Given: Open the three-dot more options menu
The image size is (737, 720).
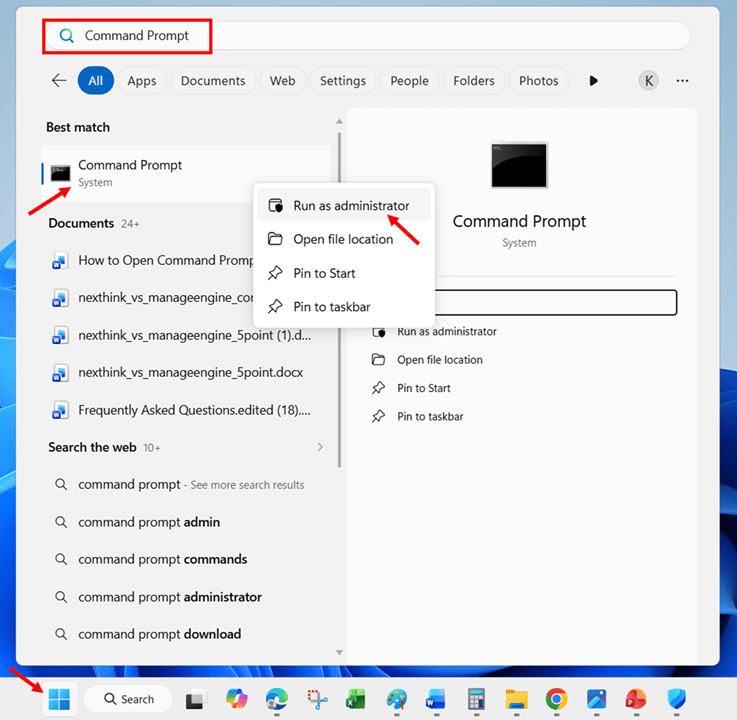Looking at the screenshot, I should [x=683, y=81].
